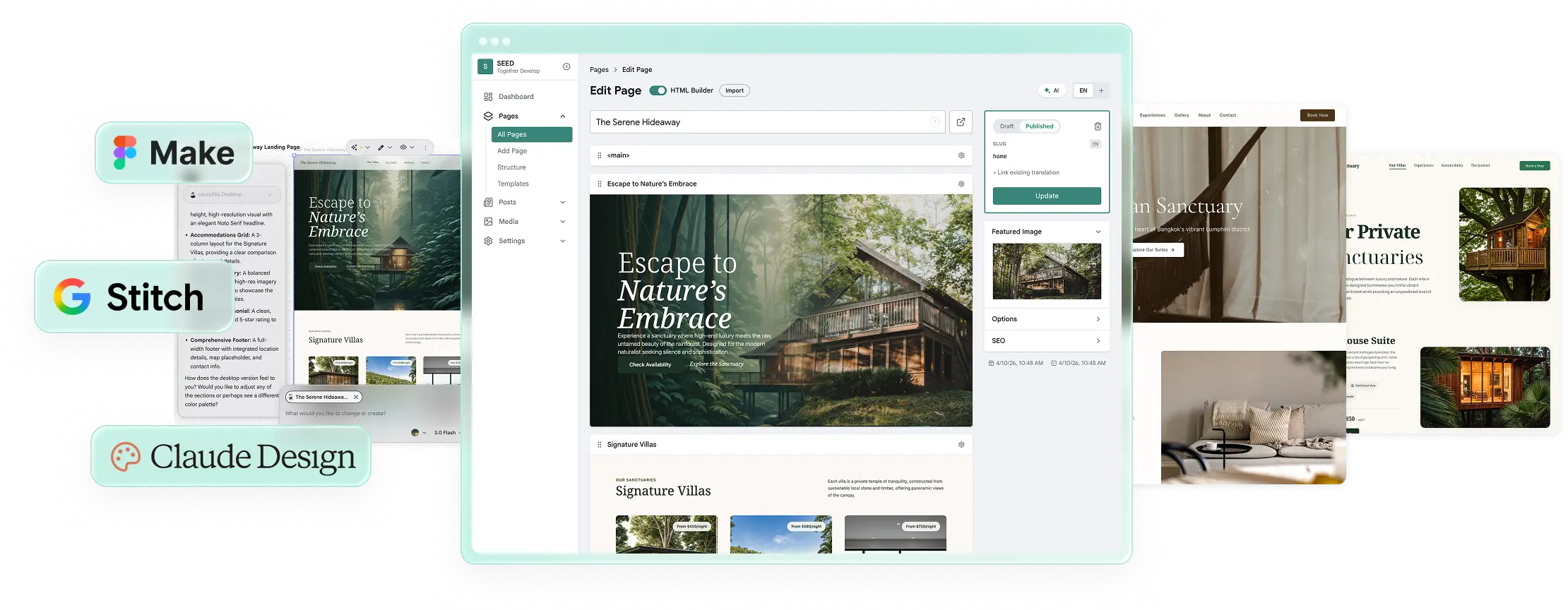
Task: Toggle the HTML Builder switch
Action: [x=658, y=90]
